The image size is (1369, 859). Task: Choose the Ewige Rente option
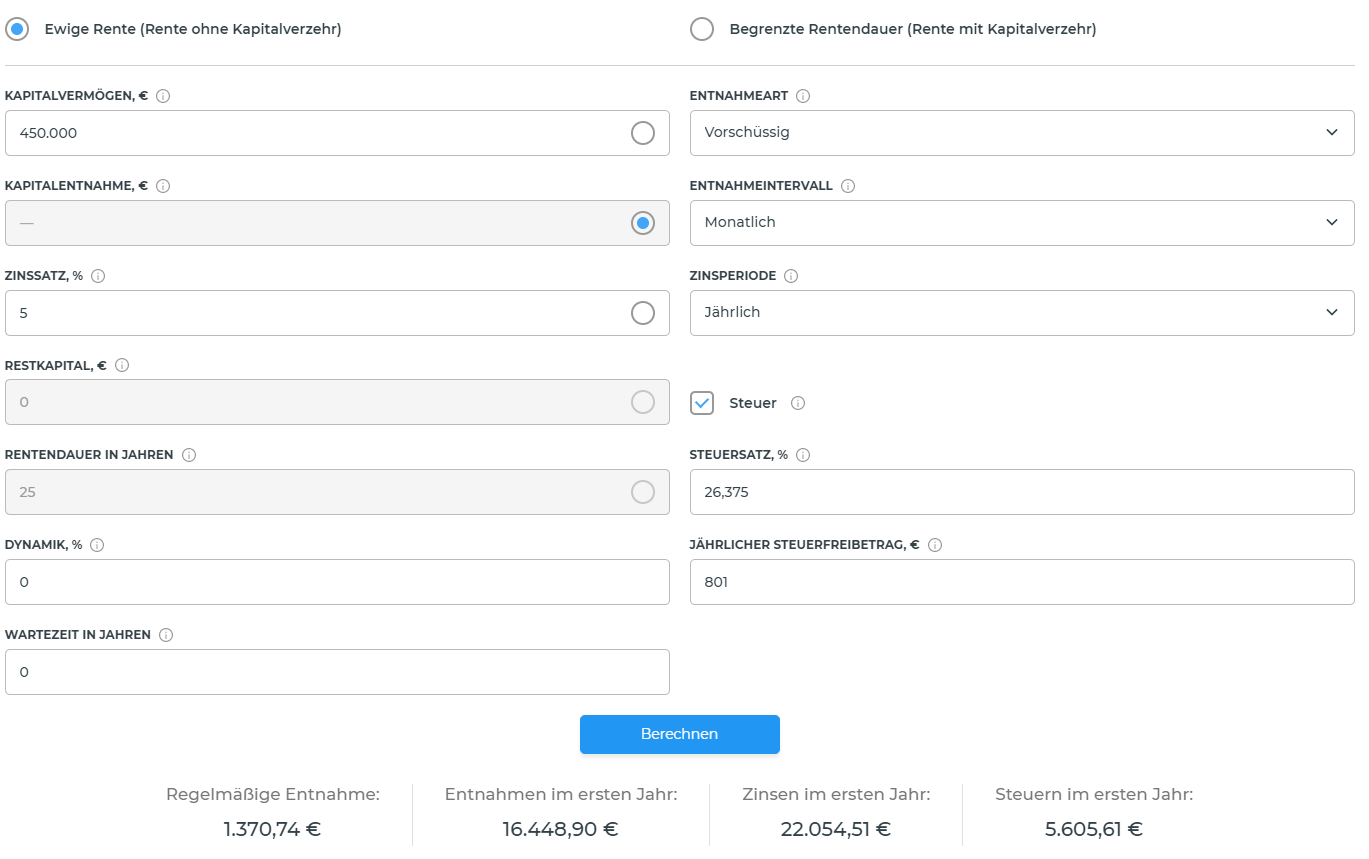pos(17,29)
